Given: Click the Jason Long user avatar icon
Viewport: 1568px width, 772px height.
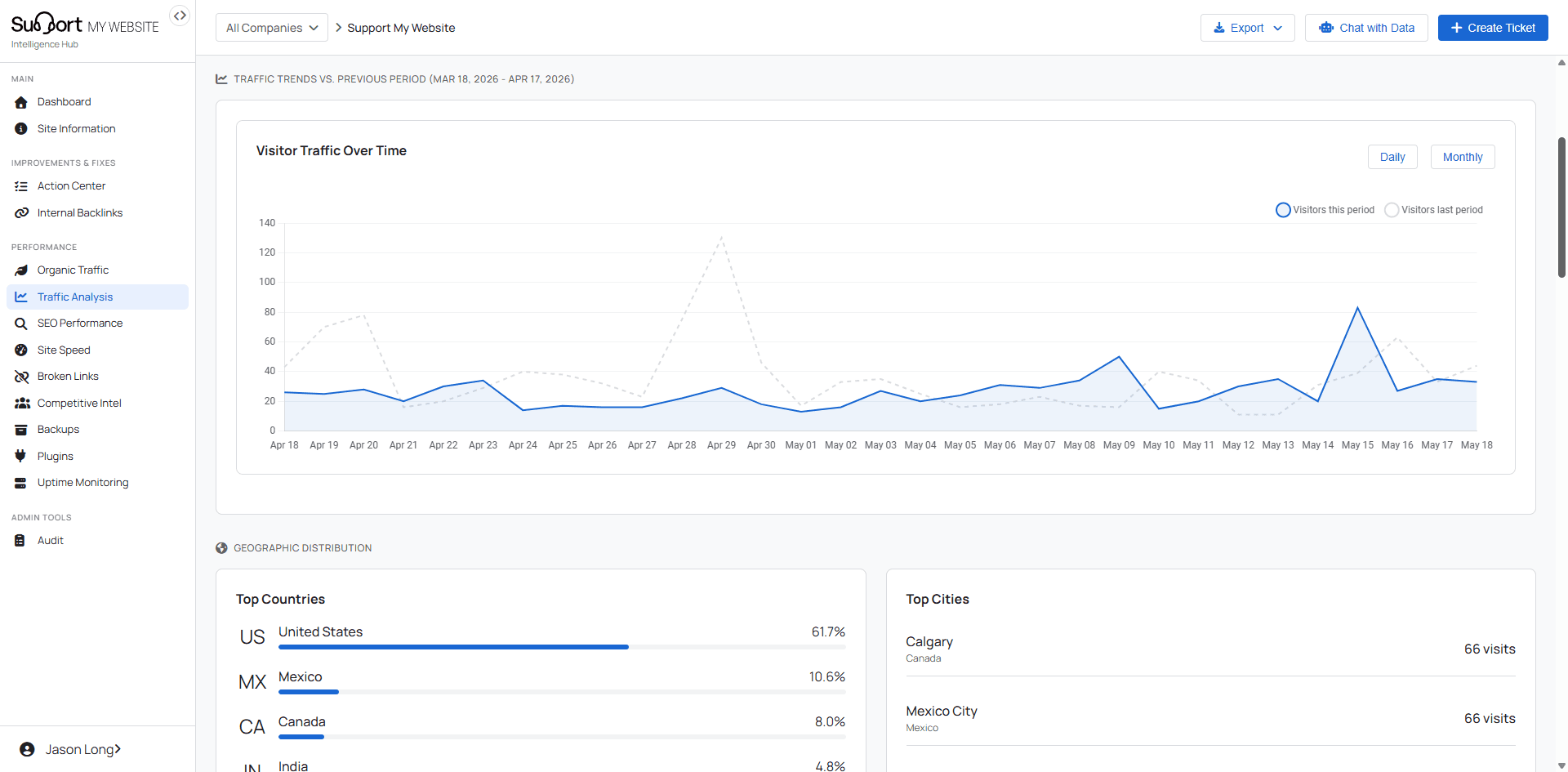Looking at the screenshot, I should 27,750.
